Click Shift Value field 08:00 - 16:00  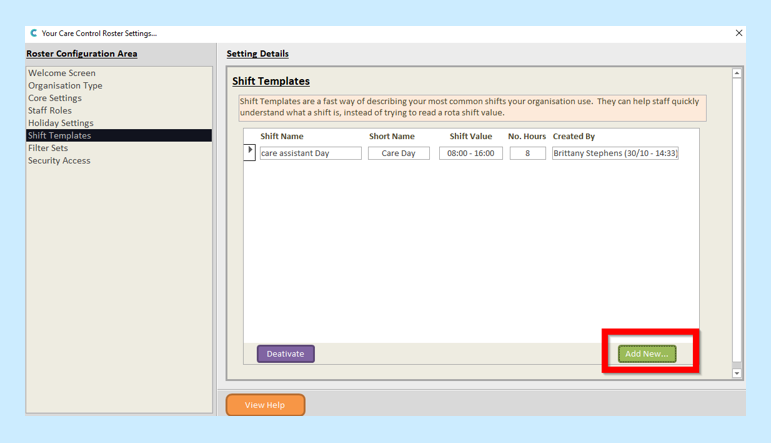(x=471, y=153)
